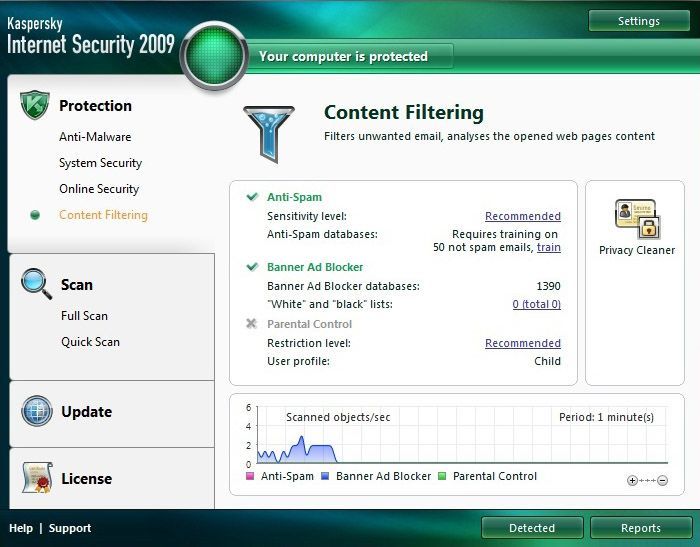Open the Help link
The image size is (700, 547).
click(x=21, y=528)
